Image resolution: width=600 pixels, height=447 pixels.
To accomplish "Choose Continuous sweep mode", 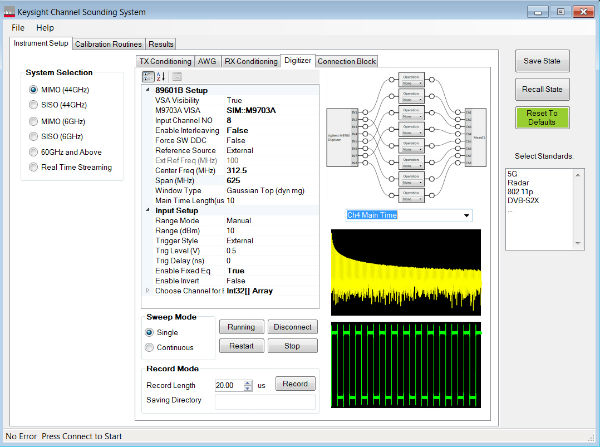I will pos(150,347).
